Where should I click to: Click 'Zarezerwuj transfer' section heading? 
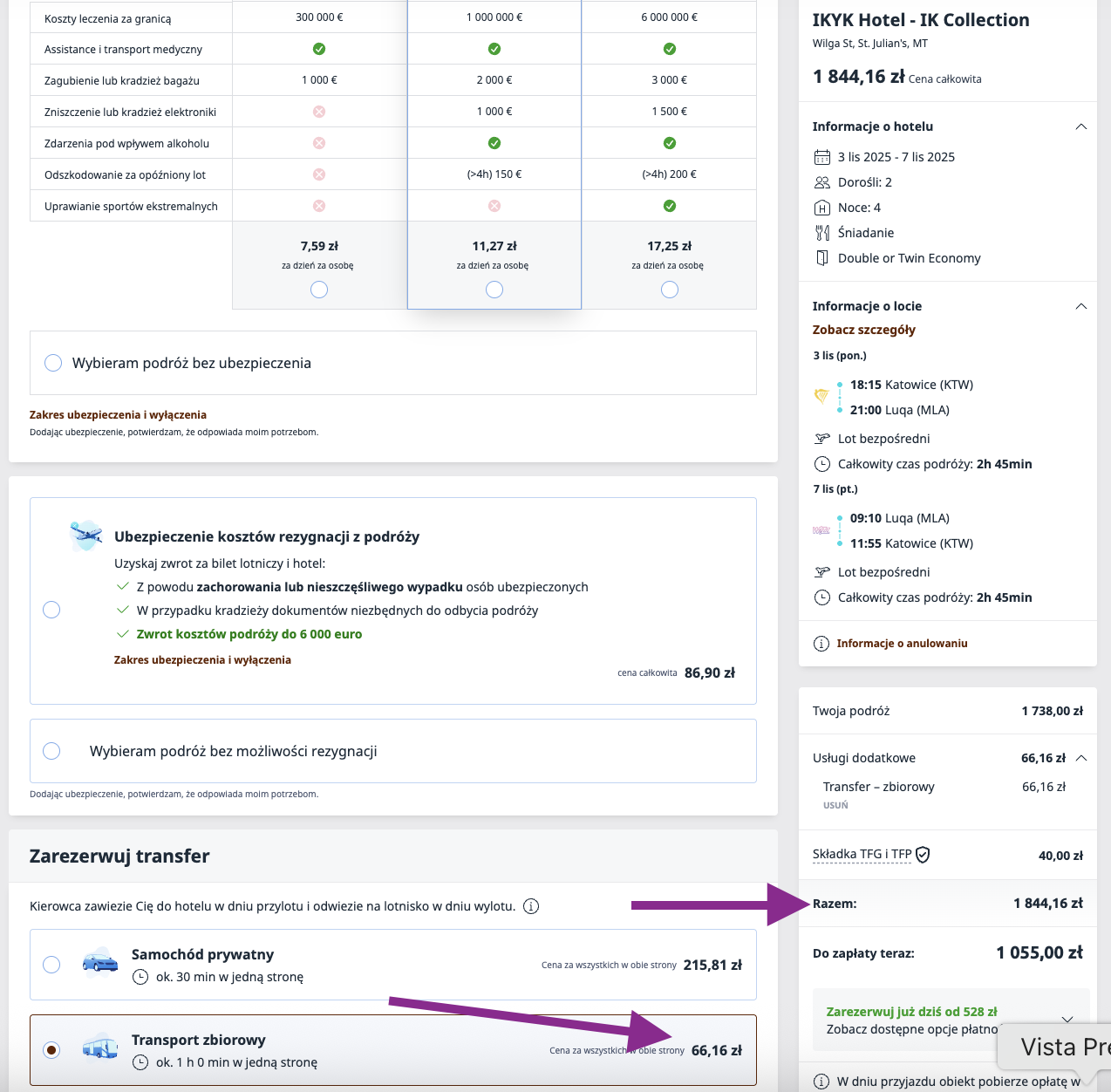coord(119,857)
